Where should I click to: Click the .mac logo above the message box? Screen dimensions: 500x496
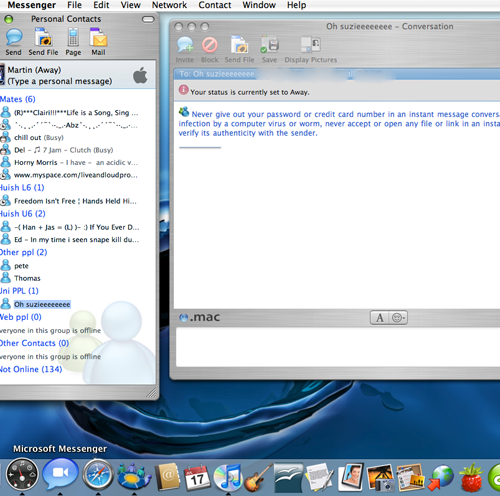pos(200,317)
